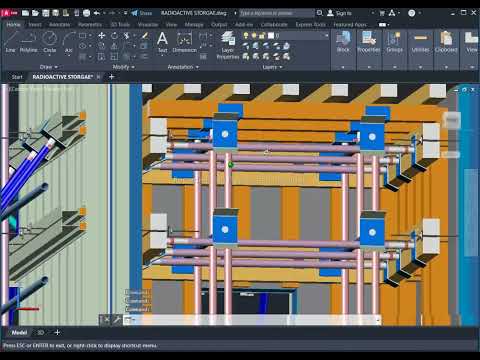Viewport: 480px width, 360px height.
Task: Select the Arc tool
Action: point(69,42)
